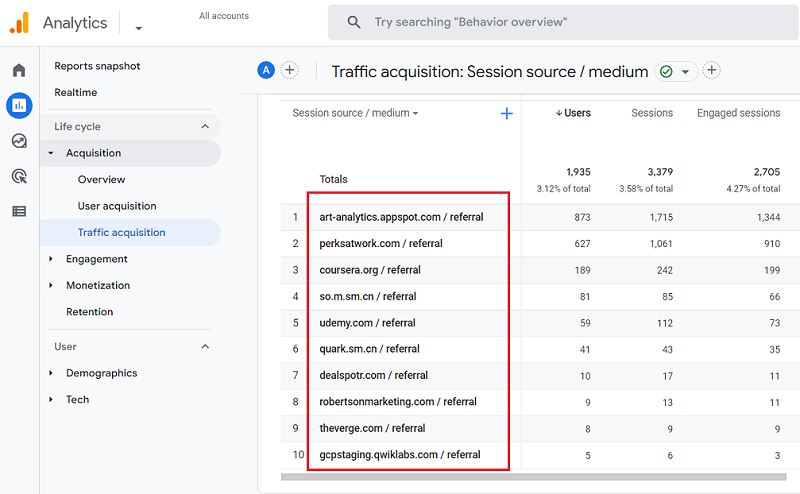This screenshot has width=800, height=494.
Task: Select User acquisition report
Action: 117,206
